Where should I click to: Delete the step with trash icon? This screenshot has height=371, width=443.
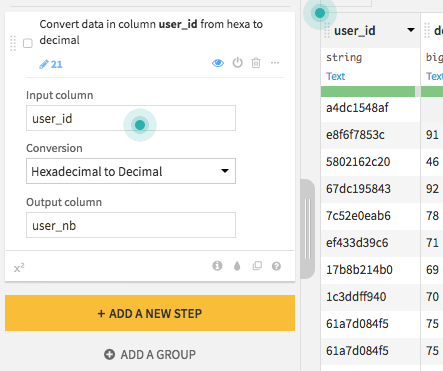pos(256,63)
